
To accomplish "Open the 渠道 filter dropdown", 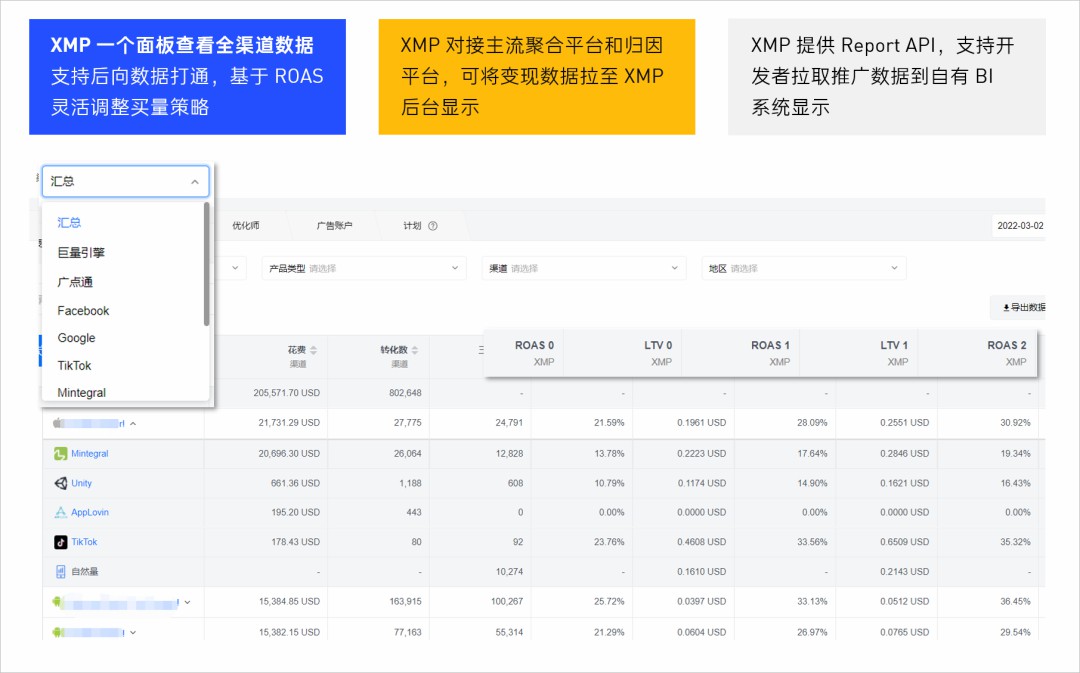I will click(x=583, y=268).
